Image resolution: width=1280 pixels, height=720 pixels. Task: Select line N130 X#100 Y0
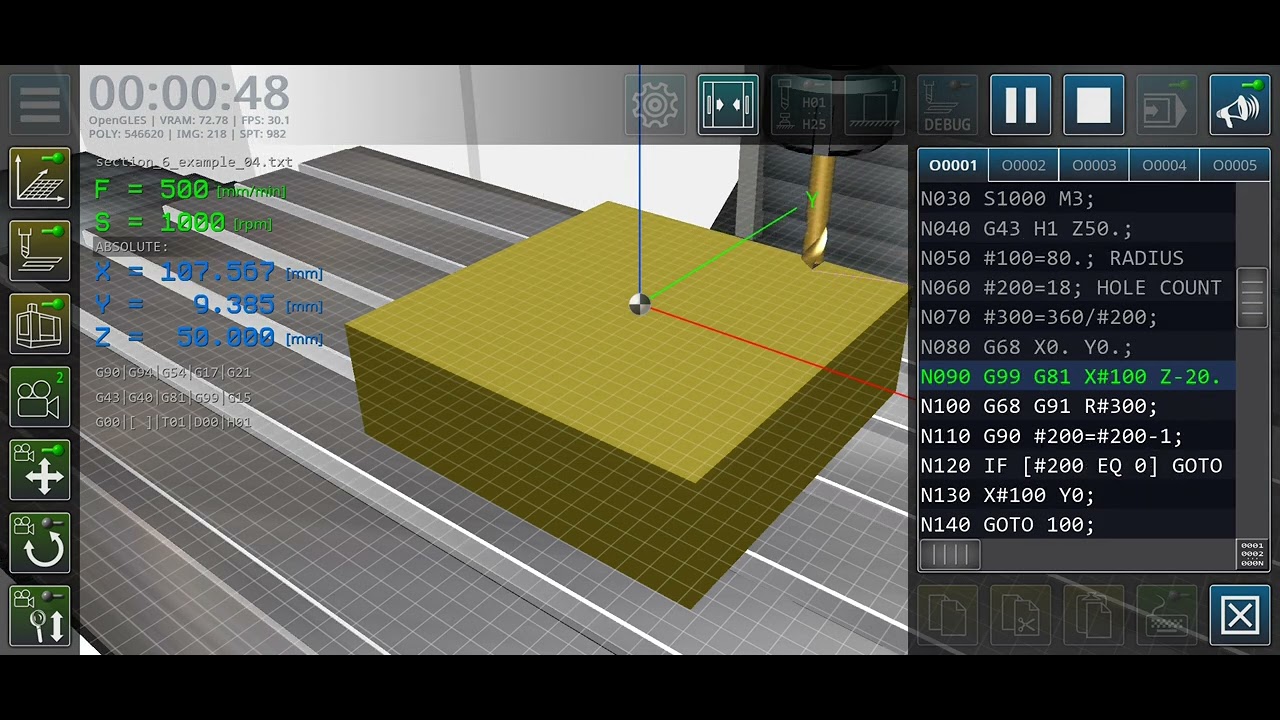1077,495
